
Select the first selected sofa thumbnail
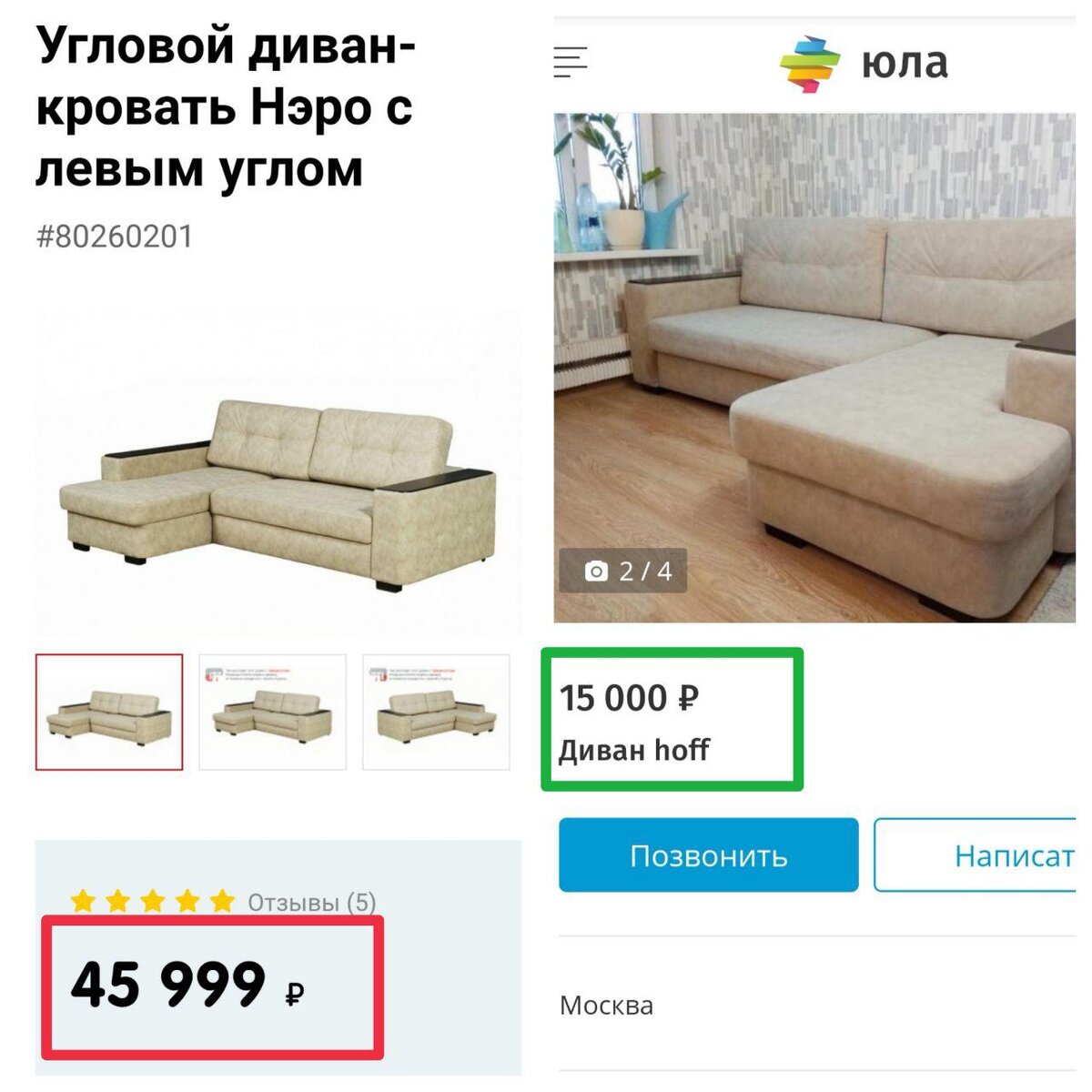(x=109, y=712)
